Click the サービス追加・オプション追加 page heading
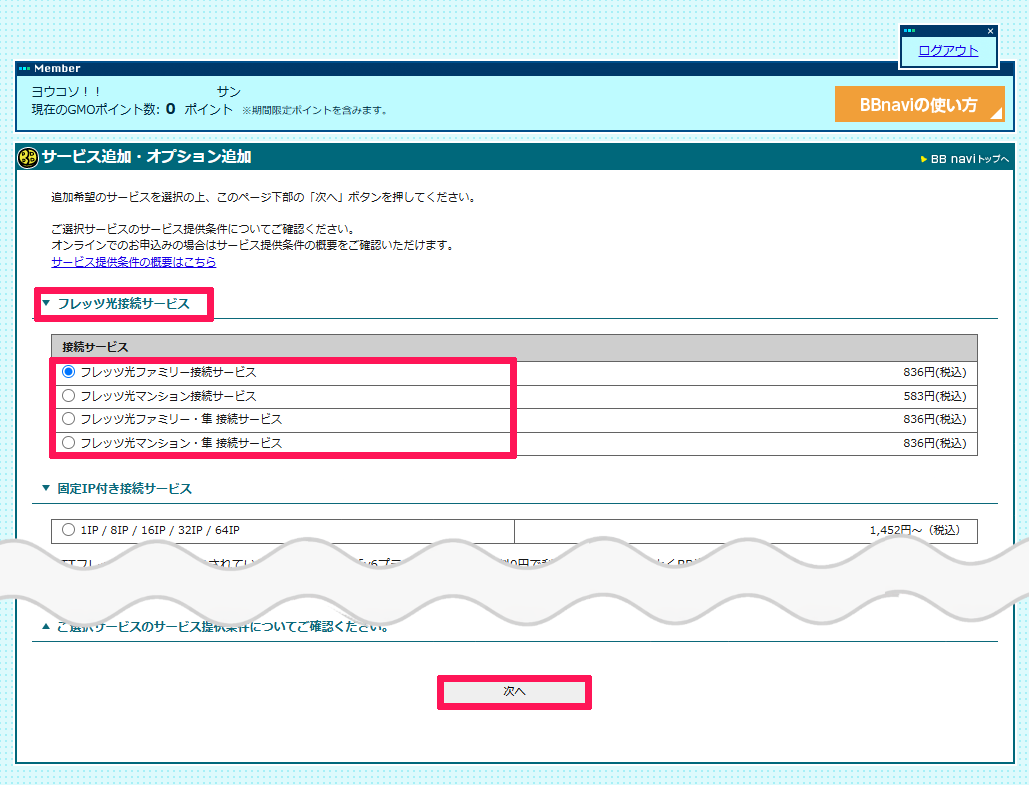Screen dimensions: 1029x785 pyautogui.click(x=146, y=157)
